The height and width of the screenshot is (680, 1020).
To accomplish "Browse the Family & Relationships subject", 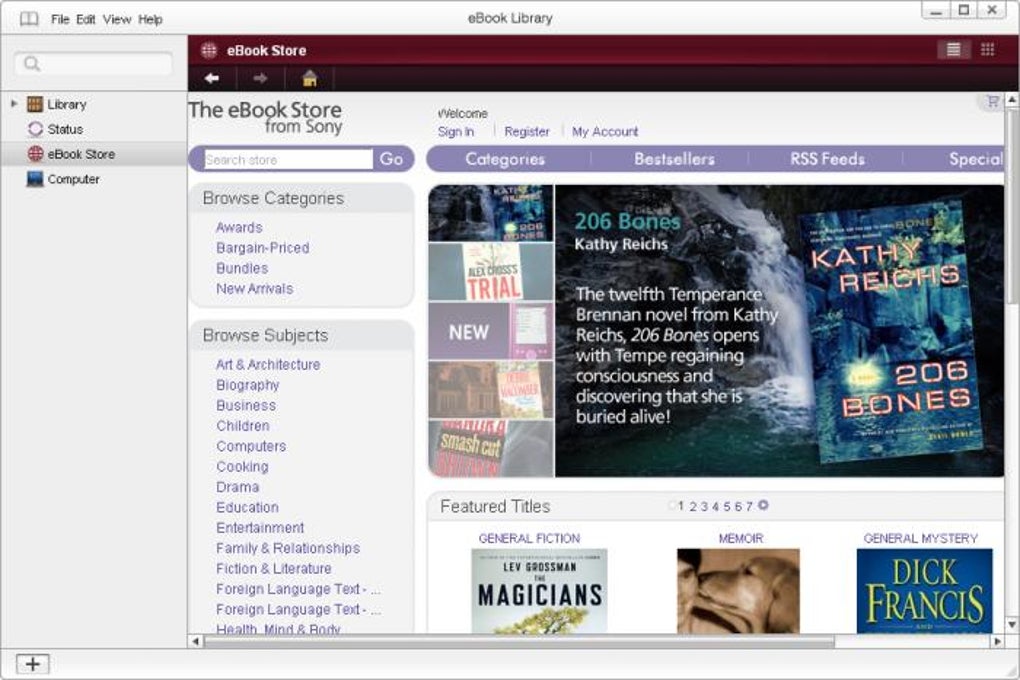I will tap(288, 548).
